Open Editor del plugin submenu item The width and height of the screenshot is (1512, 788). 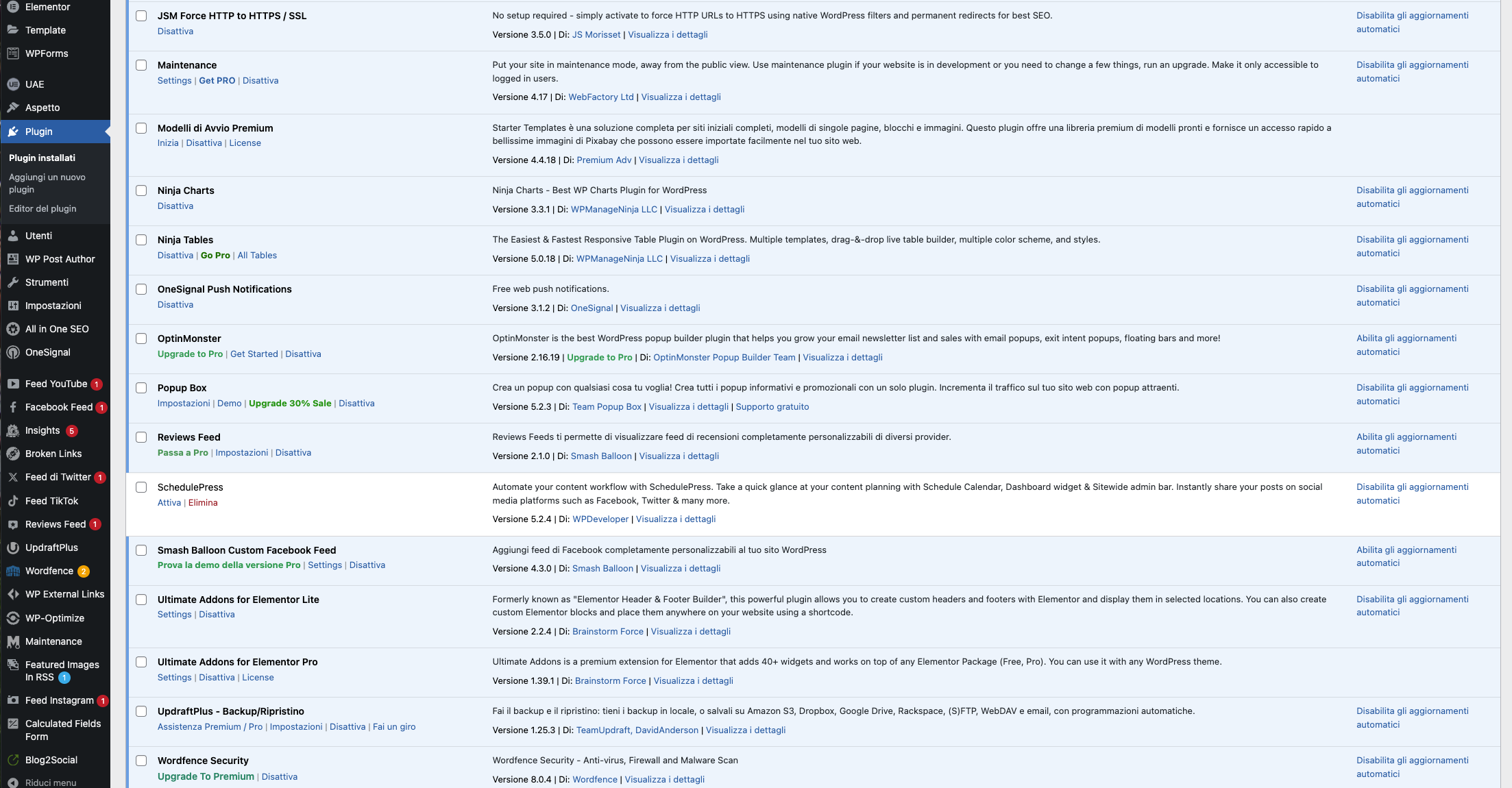[x=42, y=208]
